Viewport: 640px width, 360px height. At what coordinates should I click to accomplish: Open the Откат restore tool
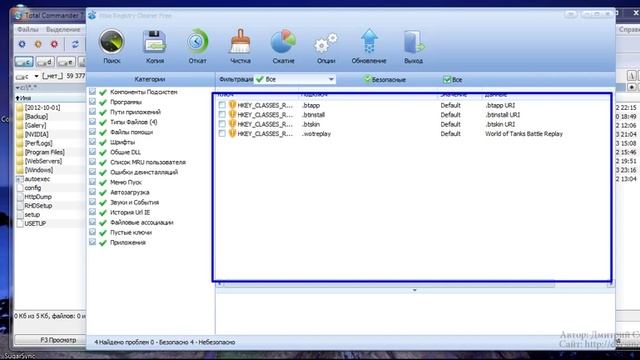pos(197,46)
